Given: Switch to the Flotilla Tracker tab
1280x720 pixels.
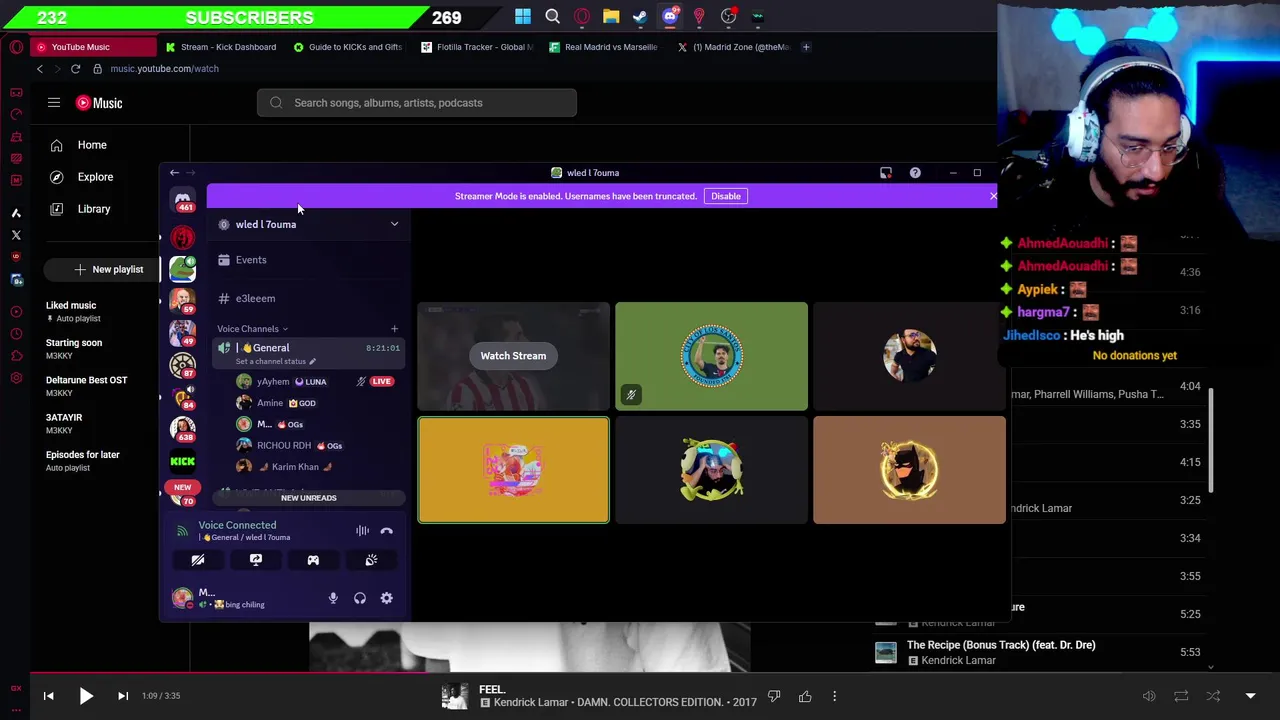Looking at the screenshot, I should point(478,47).
